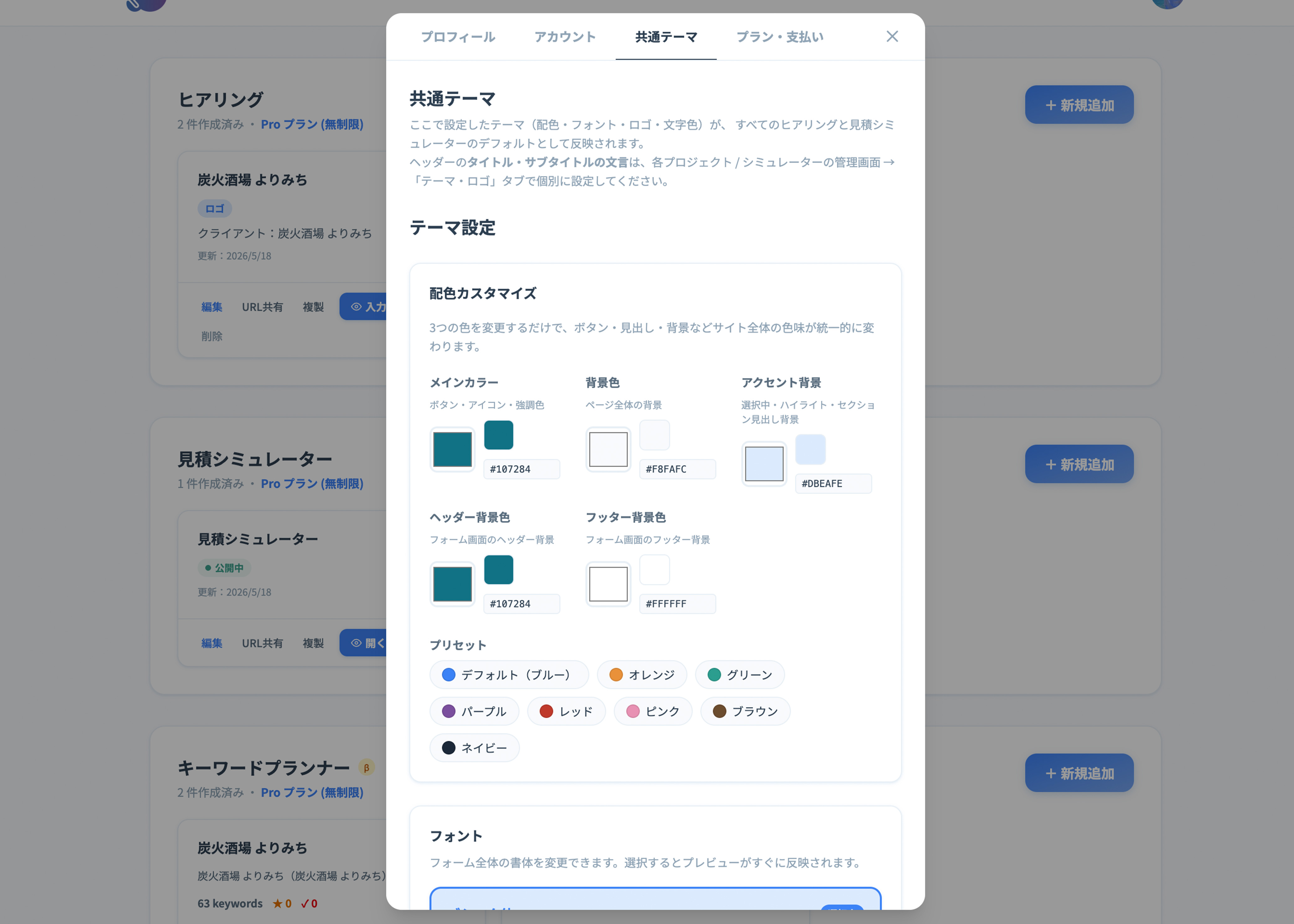This screenshot has width=1294, height=924.
Task: Click the 見積シミュレーター card title
Action: (257, 539)
